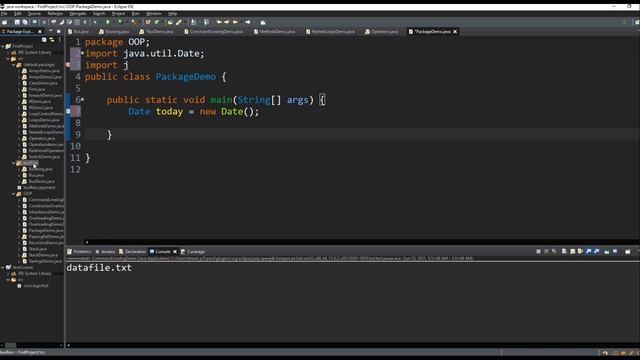Open the Project menu
Screen dimensions: 640x360
[118, 13]
